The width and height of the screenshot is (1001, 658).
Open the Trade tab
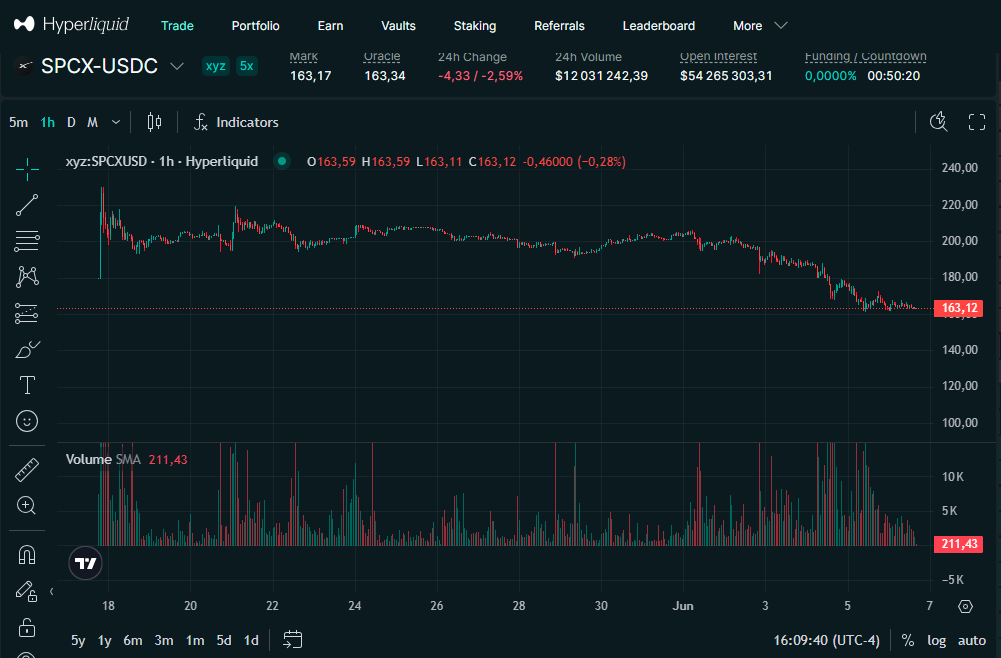(177, 26)
